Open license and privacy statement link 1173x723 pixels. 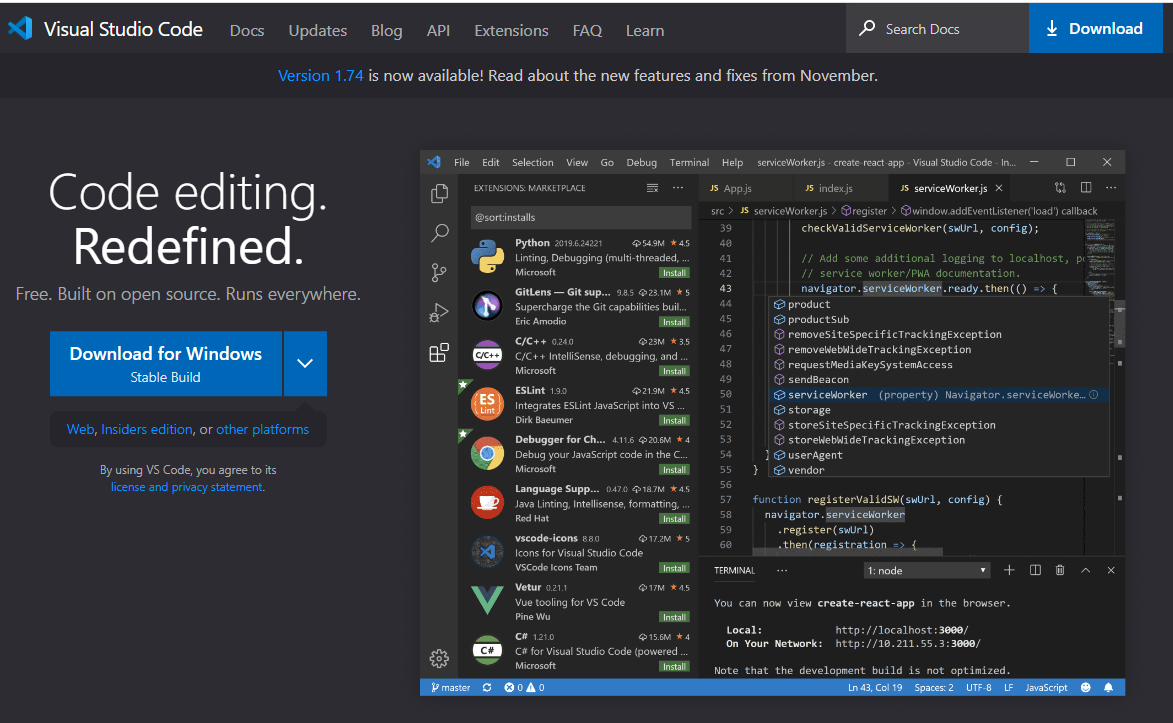click(x=186, y=487)
